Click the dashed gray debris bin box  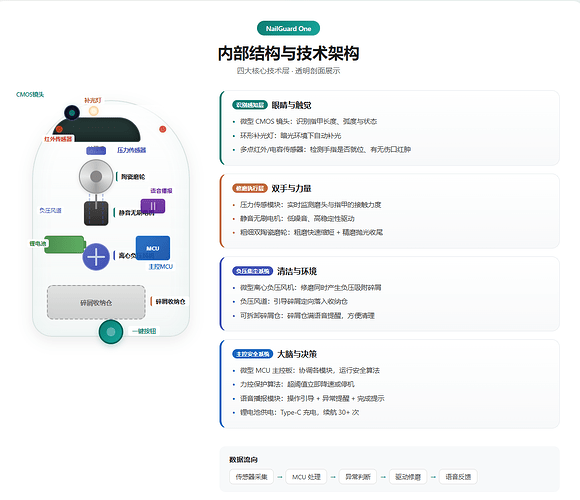pyautogui.click(x=96, y=303)
